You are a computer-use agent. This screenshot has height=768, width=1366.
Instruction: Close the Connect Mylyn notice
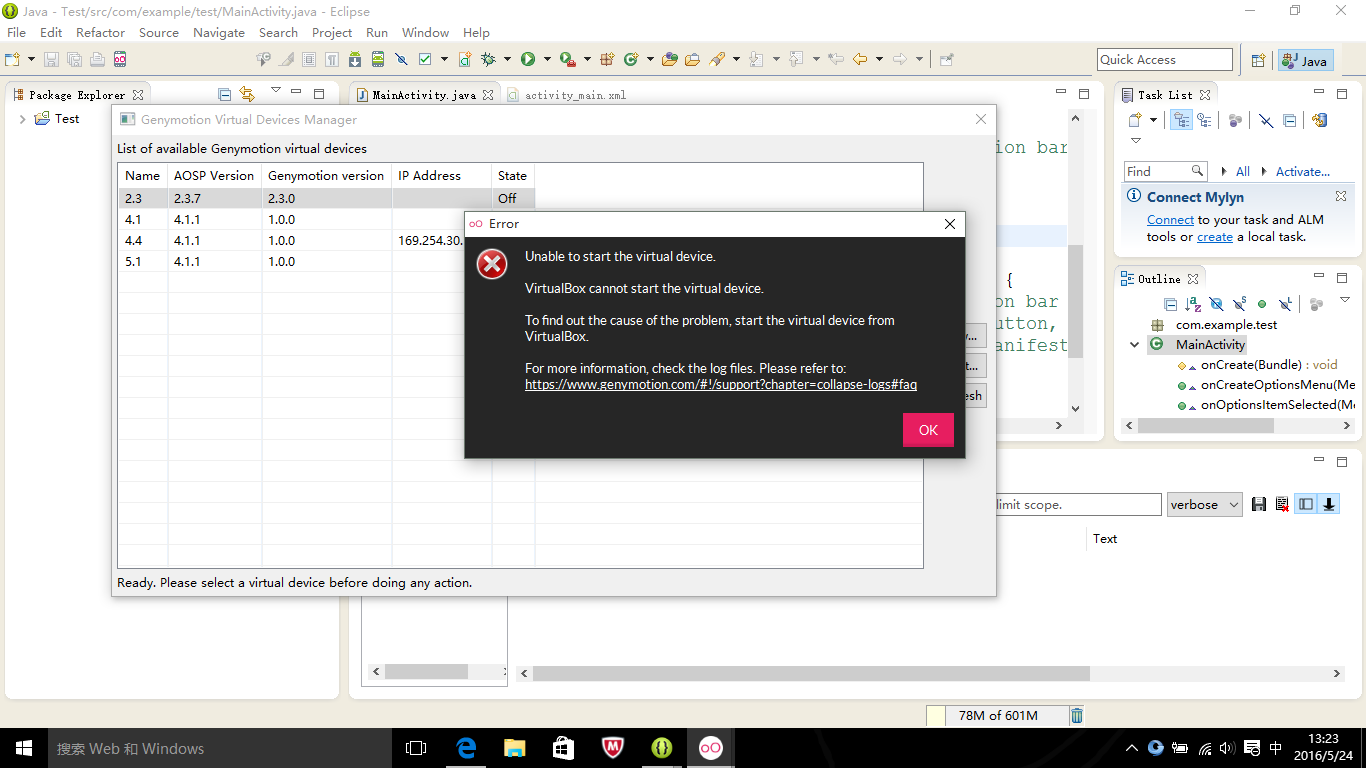tap(1341, 196)
